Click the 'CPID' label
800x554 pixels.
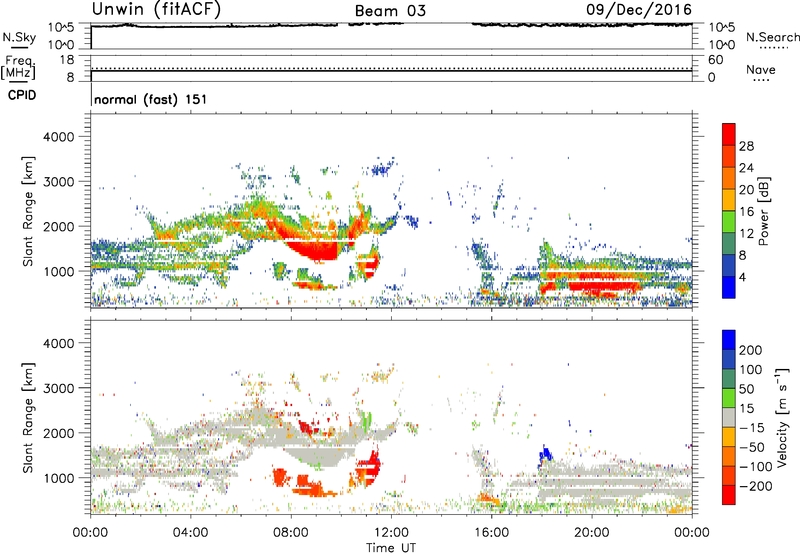(x=22, y=95)
